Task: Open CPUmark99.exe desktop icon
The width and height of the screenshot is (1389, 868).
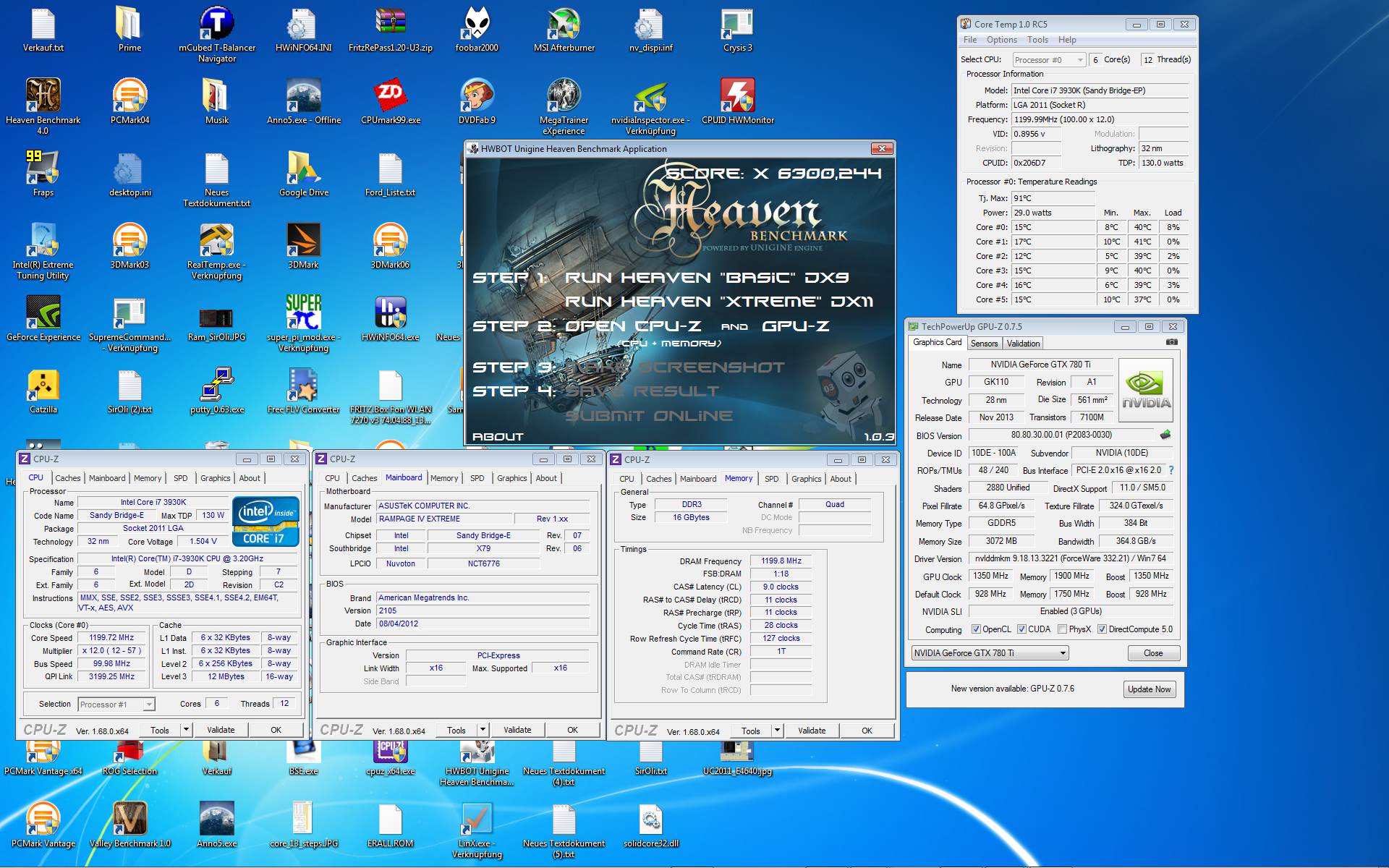Action: [x=390, y=101]
